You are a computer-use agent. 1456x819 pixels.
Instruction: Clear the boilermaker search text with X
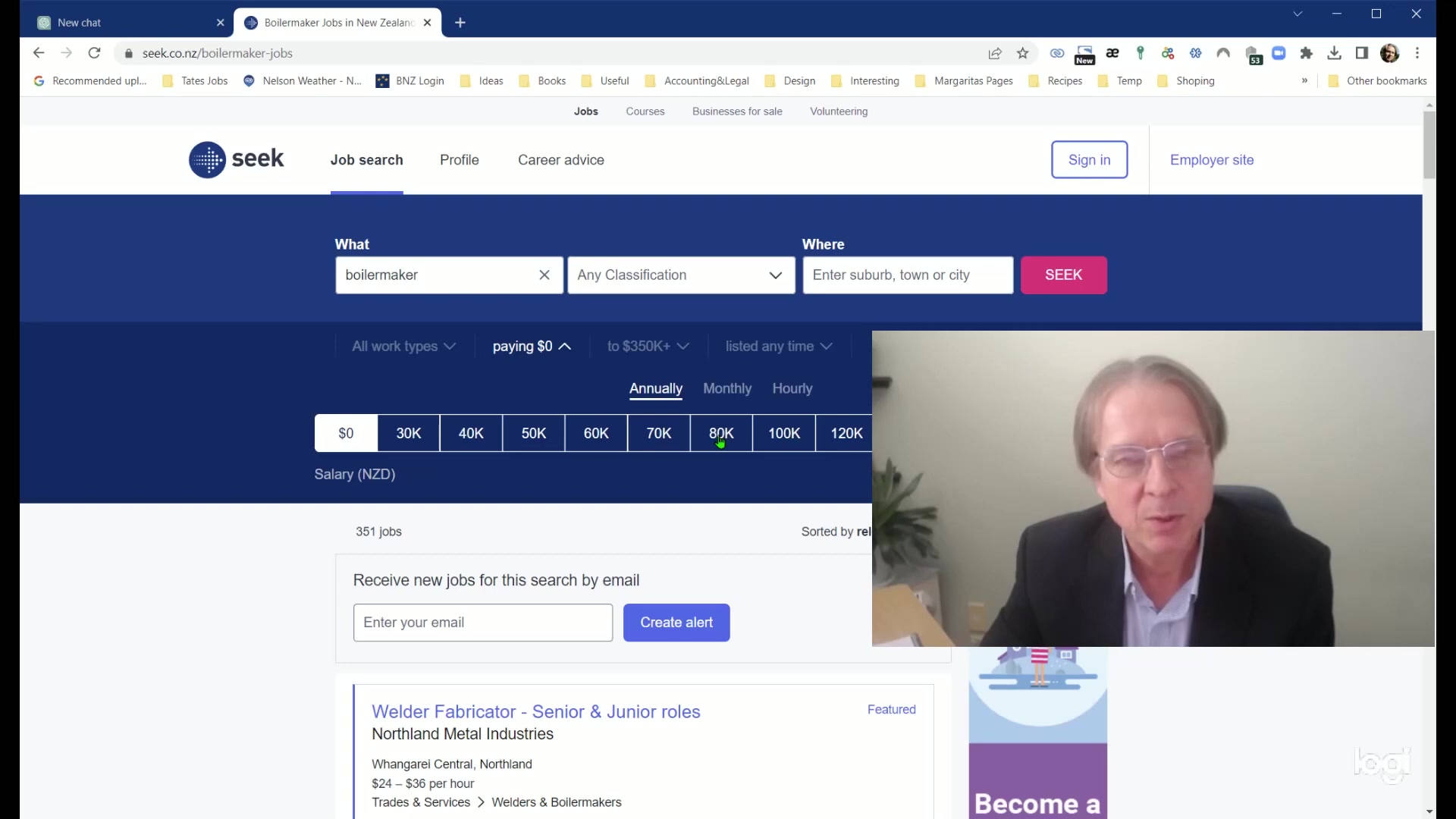pos(544,275)
